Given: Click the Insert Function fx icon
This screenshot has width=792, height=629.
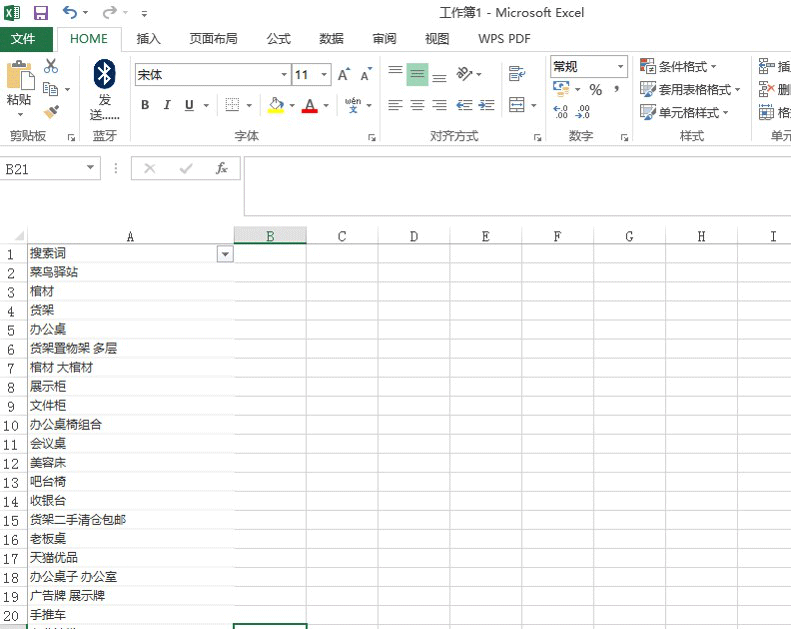Looking at the screenshot, I should point(222,169).
